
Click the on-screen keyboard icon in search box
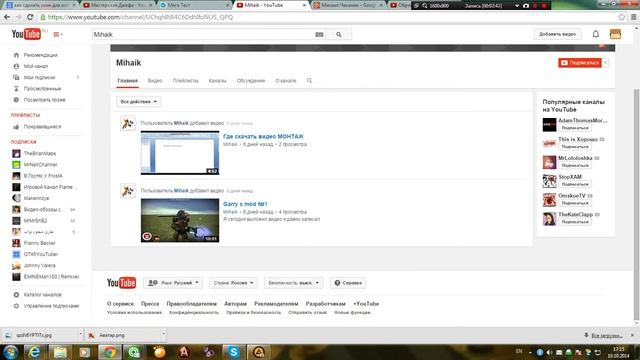[x=319, y=35]
